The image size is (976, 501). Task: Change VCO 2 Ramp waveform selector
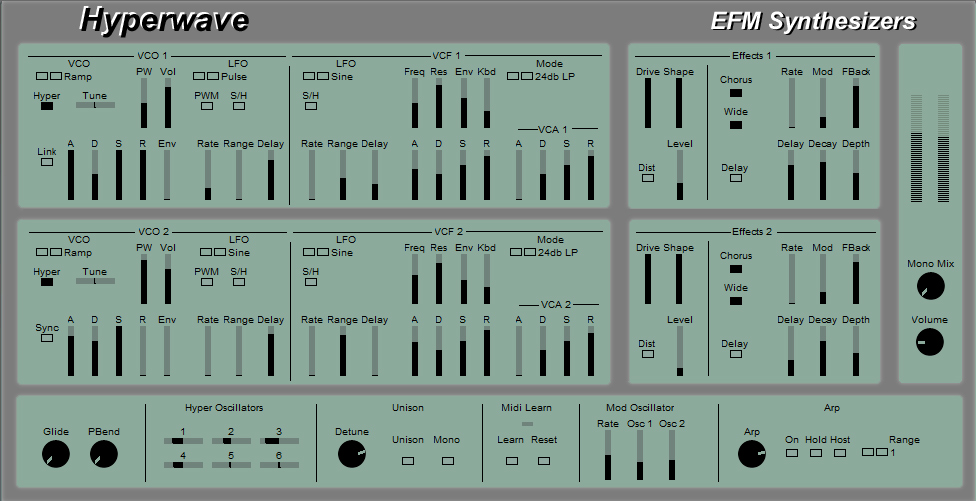49,252
